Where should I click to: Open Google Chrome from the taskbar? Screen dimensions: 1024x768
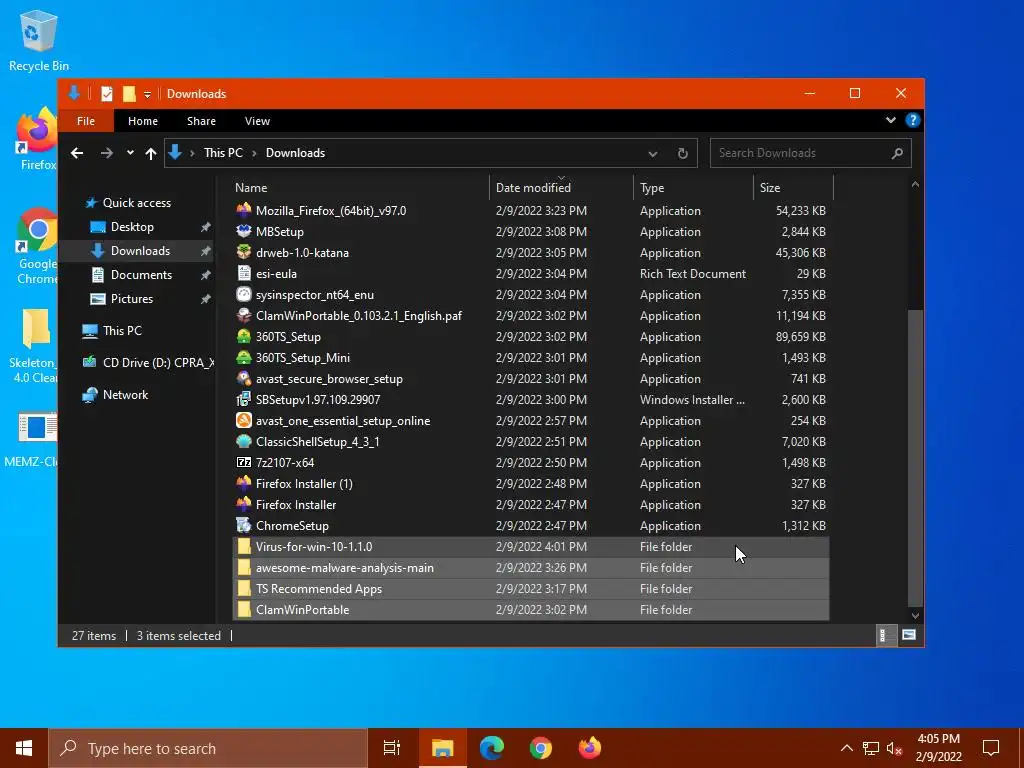click(541, 748)
